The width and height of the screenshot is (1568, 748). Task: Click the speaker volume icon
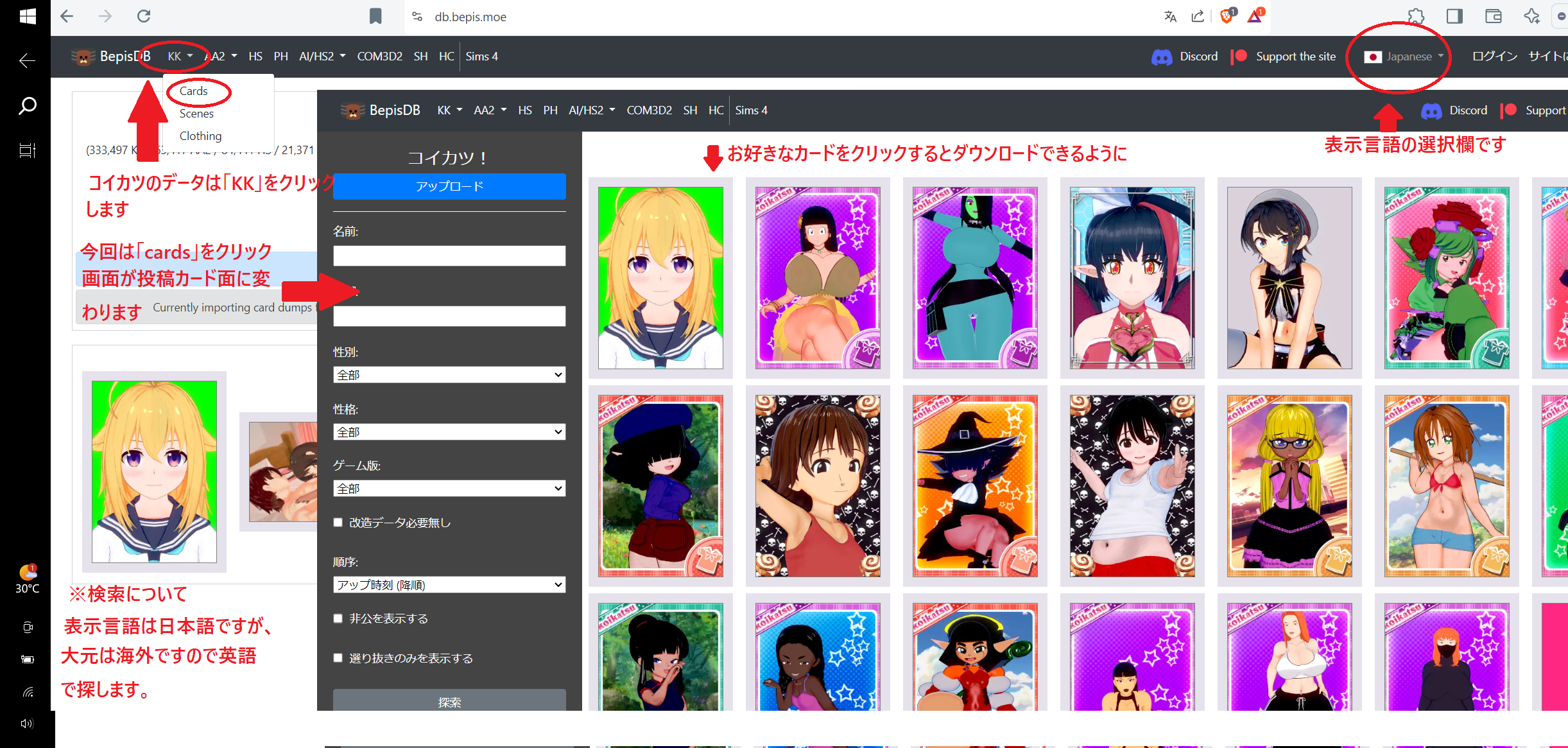tap(27, 724)
